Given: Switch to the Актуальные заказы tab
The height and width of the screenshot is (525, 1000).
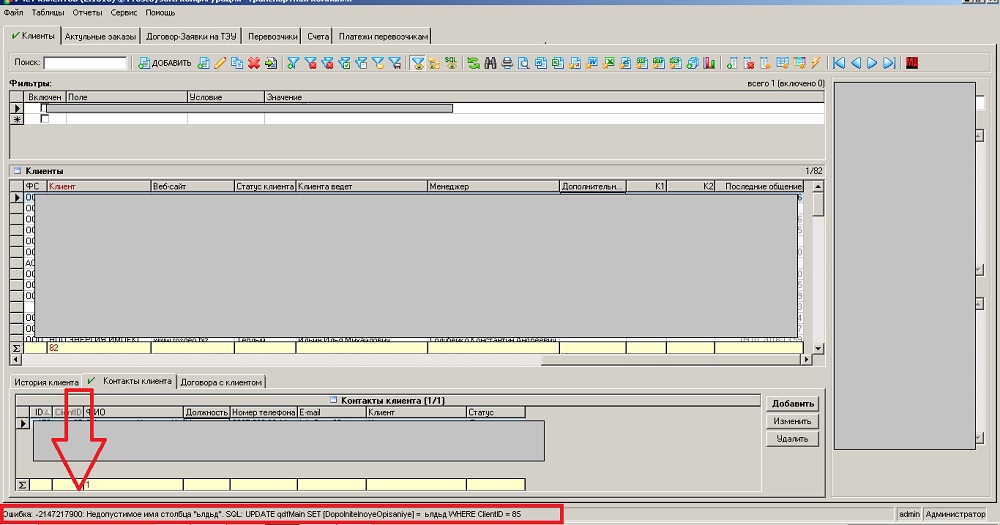Looking at the screenshot, I should [x=100, y=36].
